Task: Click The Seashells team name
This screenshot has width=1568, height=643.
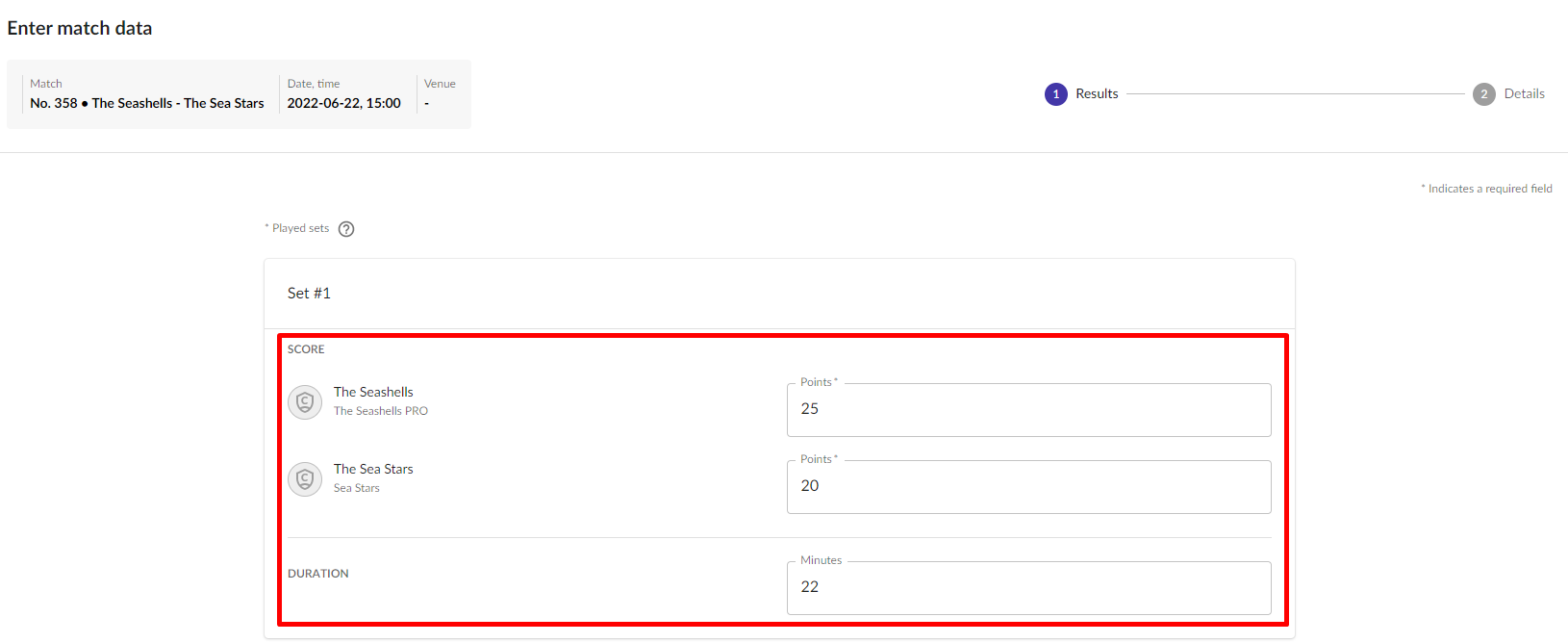Action: pyautogui.click(x=373, y=392)
